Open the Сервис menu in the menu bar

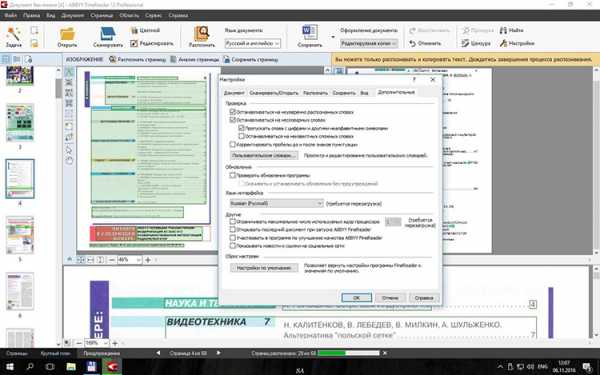[x=153, y=15]
